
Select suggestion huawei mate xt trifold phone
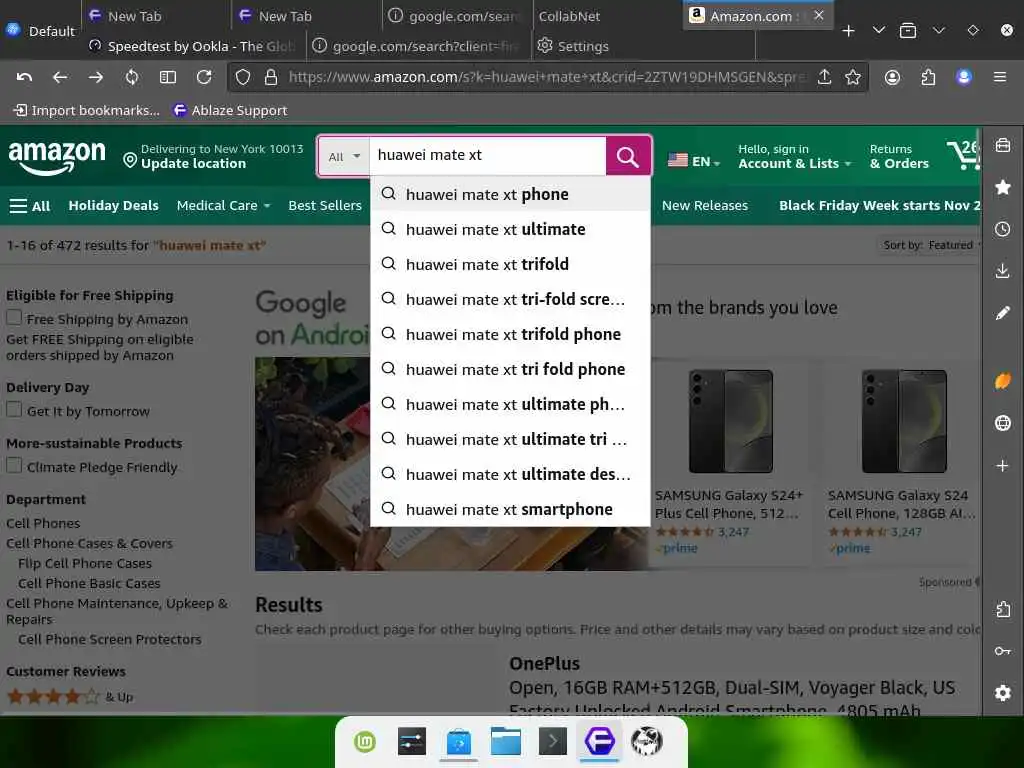tap(510, 334)
